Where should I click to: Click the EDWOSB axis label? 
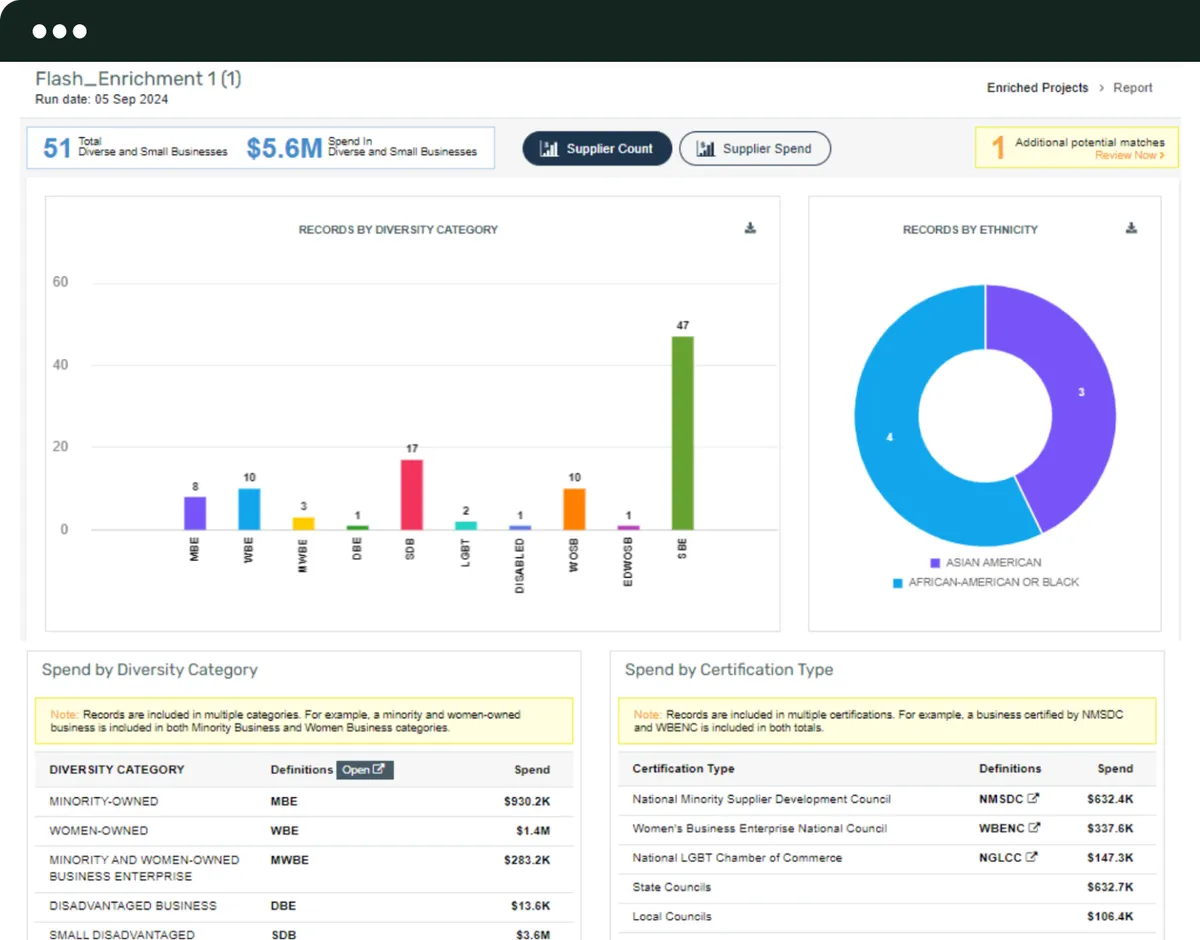pos(628,562)
